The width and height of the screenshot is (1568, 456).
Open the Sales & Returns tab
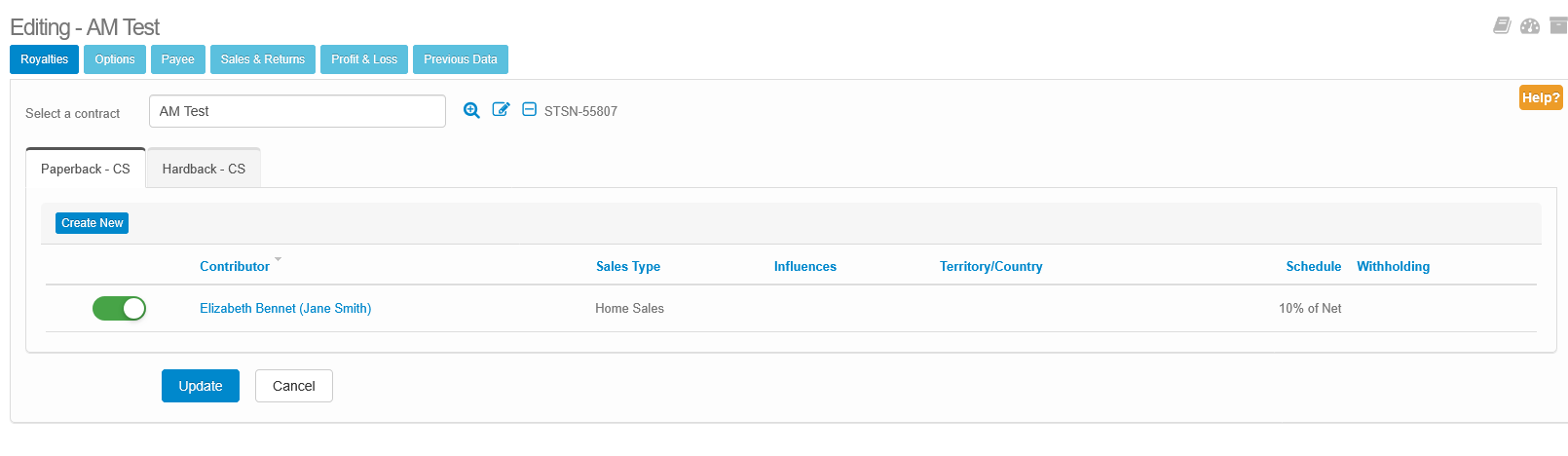pyautogui.click(x=263, y=59)
